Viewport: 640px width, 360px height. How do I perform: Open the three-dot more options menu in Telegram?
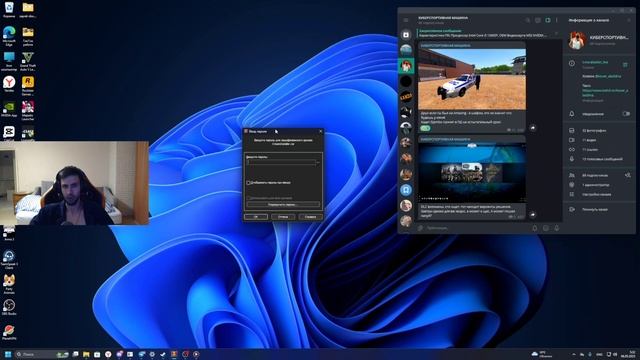coord(556,20)
